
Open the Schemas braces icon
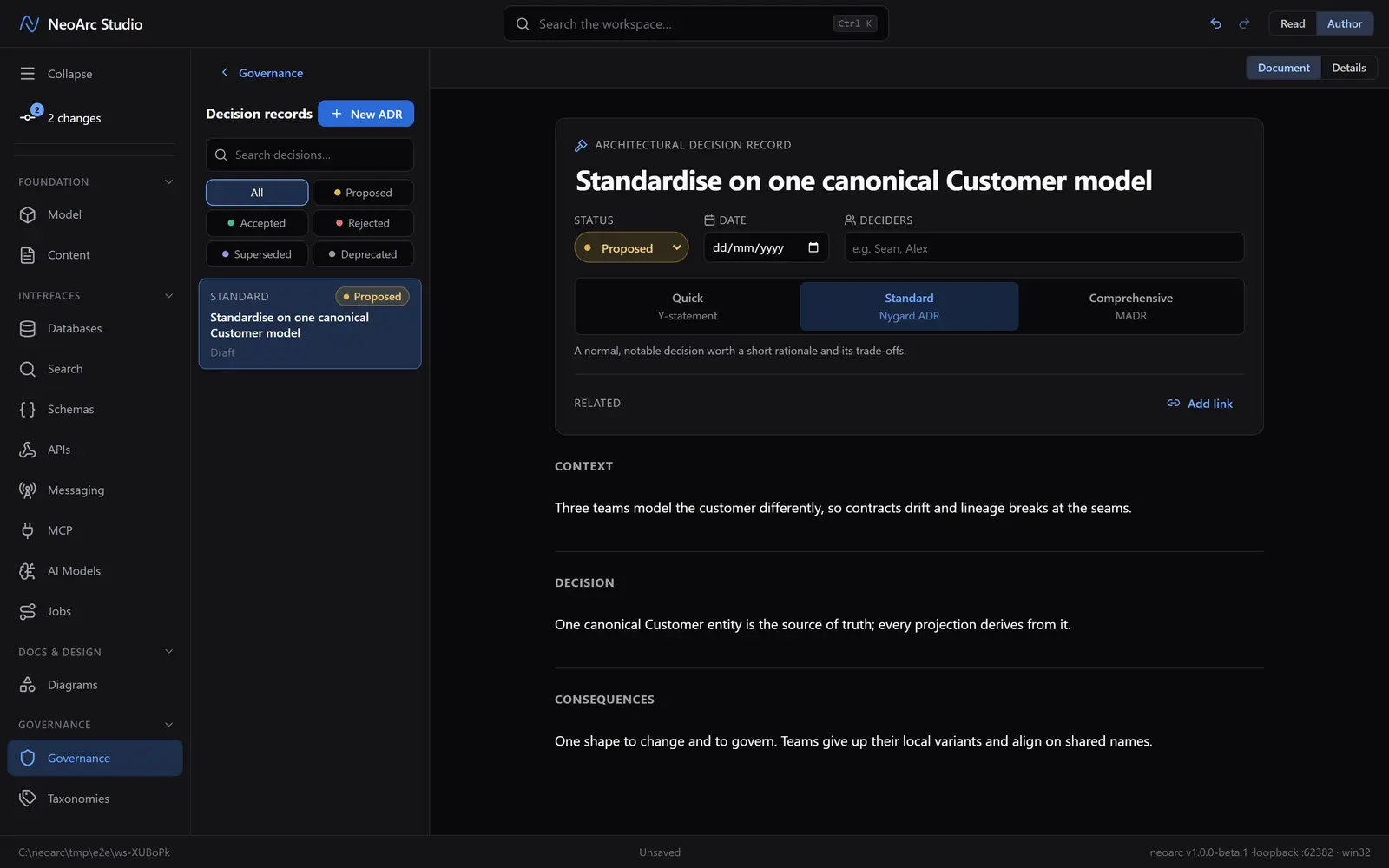point(28,409)
